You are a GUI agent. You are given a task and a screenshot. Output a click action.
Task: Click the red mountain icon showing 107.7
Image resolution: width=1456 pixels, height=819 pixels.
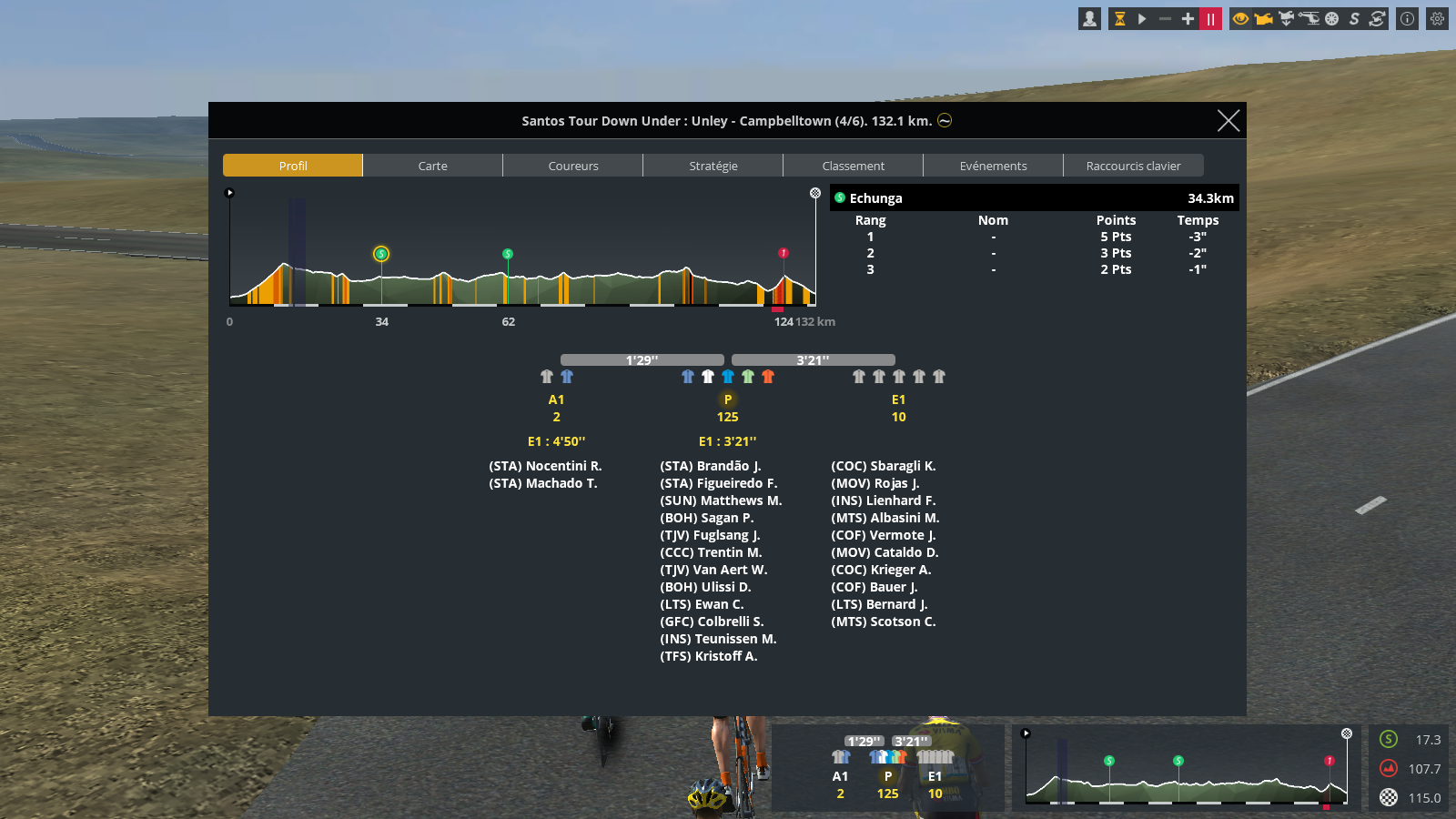[x=1389, y=768]
